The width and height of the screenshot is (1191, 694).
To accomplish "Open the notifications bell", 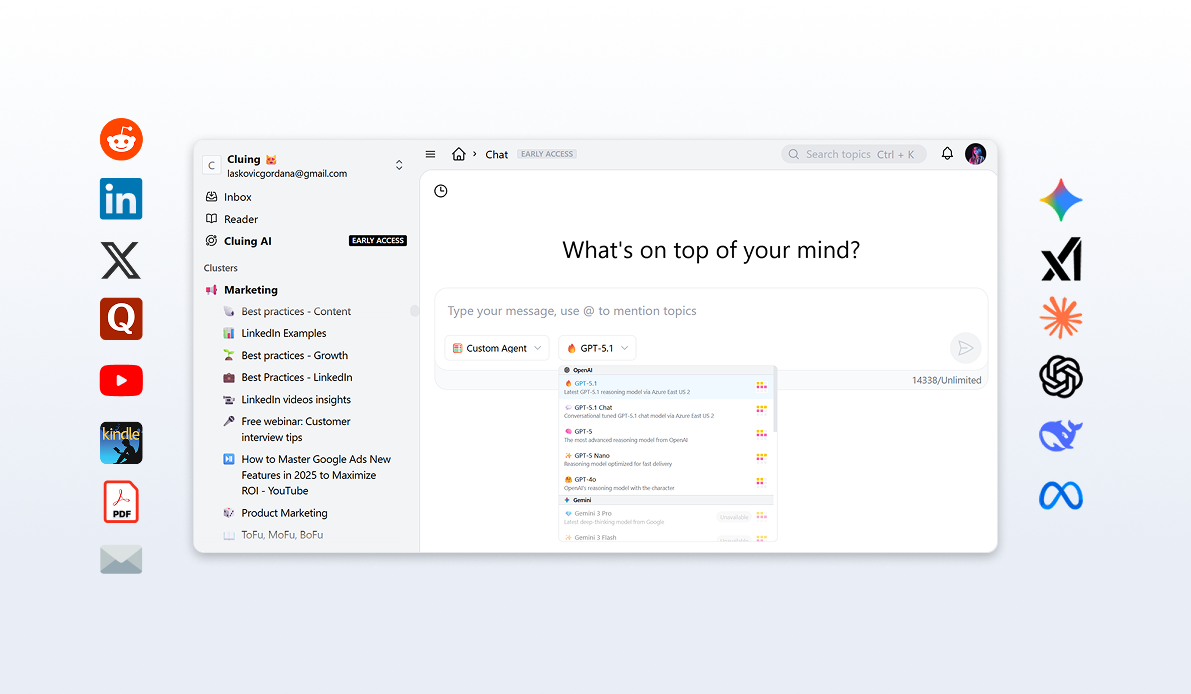I will [946, 153].
